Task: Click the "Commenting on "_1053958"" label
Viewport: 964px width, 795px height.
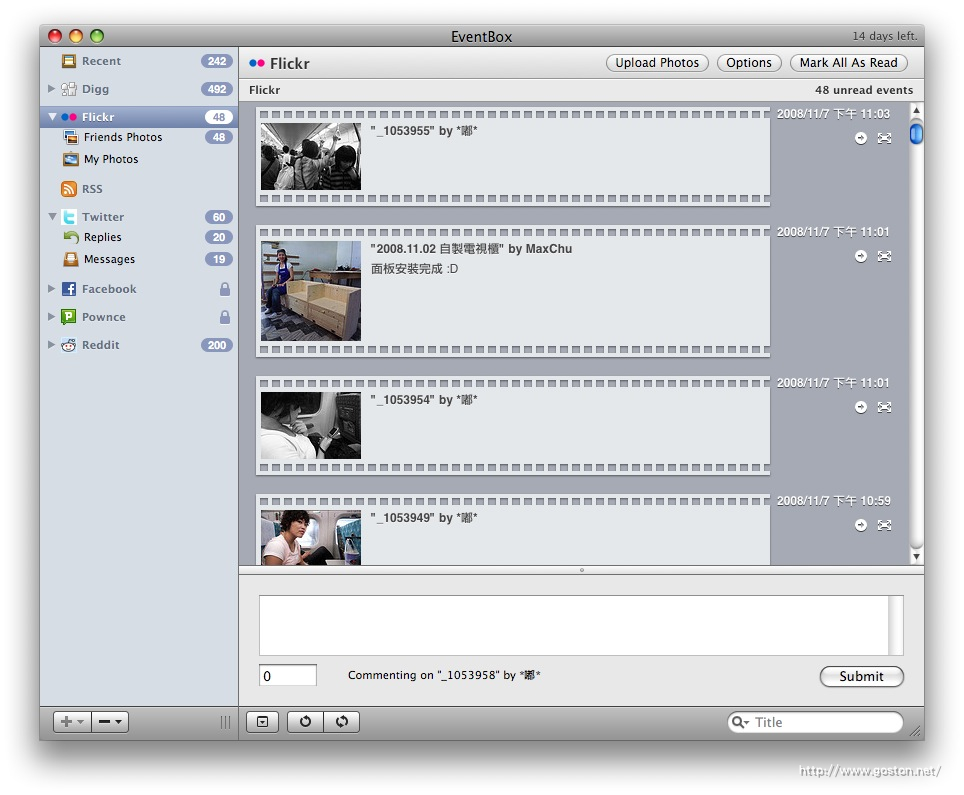Action: [444, 675]
